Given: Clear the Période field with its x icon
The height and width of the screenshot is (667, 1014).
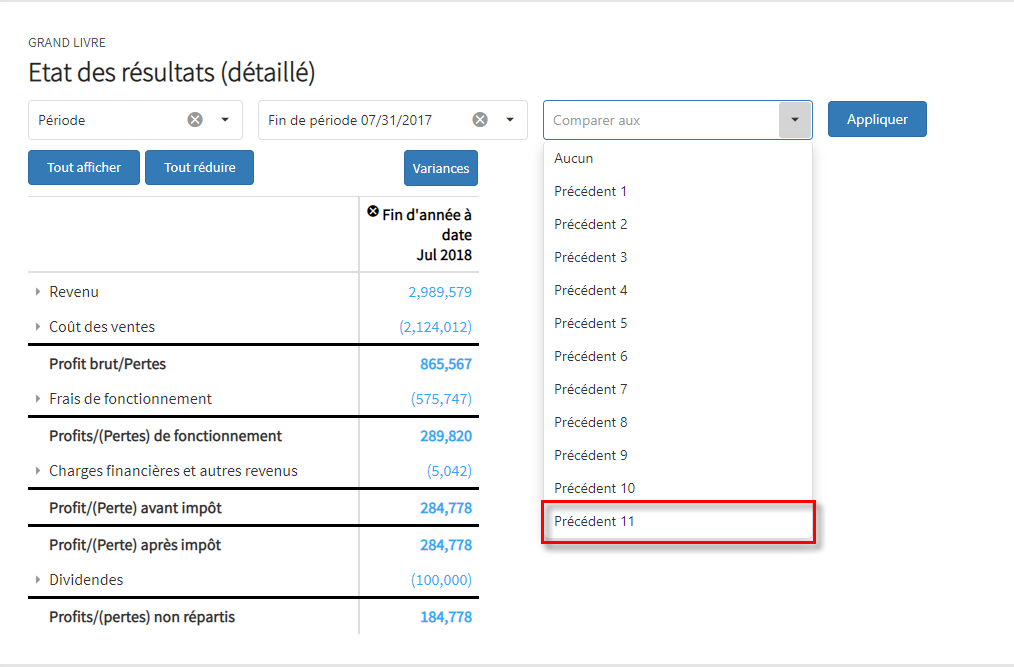Looking at the screenshot, I should tap(195, 120).
